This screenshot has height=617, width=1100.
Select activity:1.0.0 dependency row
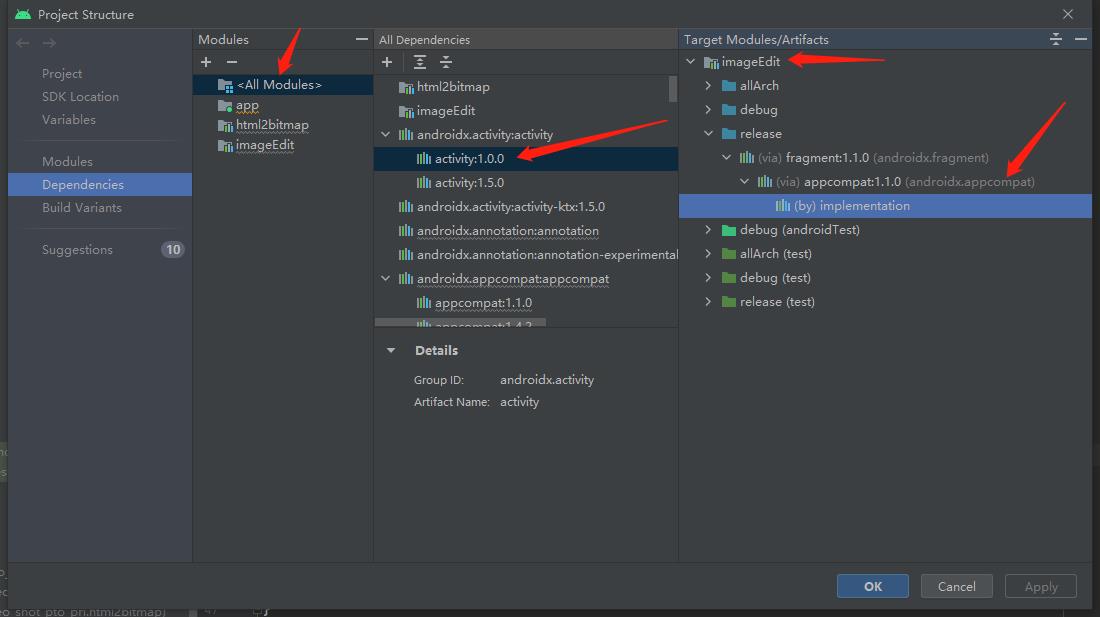pyautogui.click(x=526, y=158)
